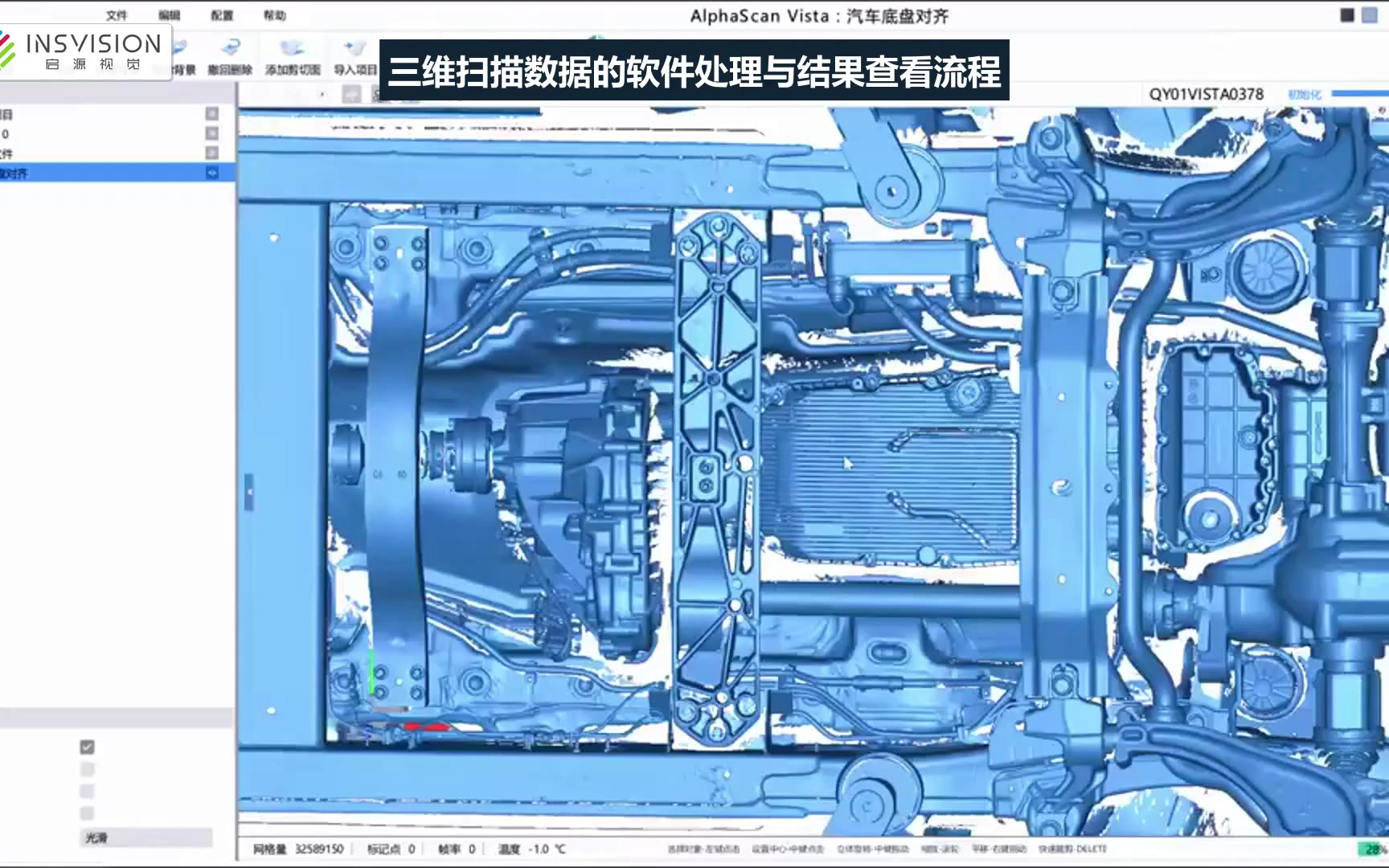Click the 帧率 0 status entry
Image resolution: width=1389 pixels, height=868 pixels.
(x=457, y=849)
